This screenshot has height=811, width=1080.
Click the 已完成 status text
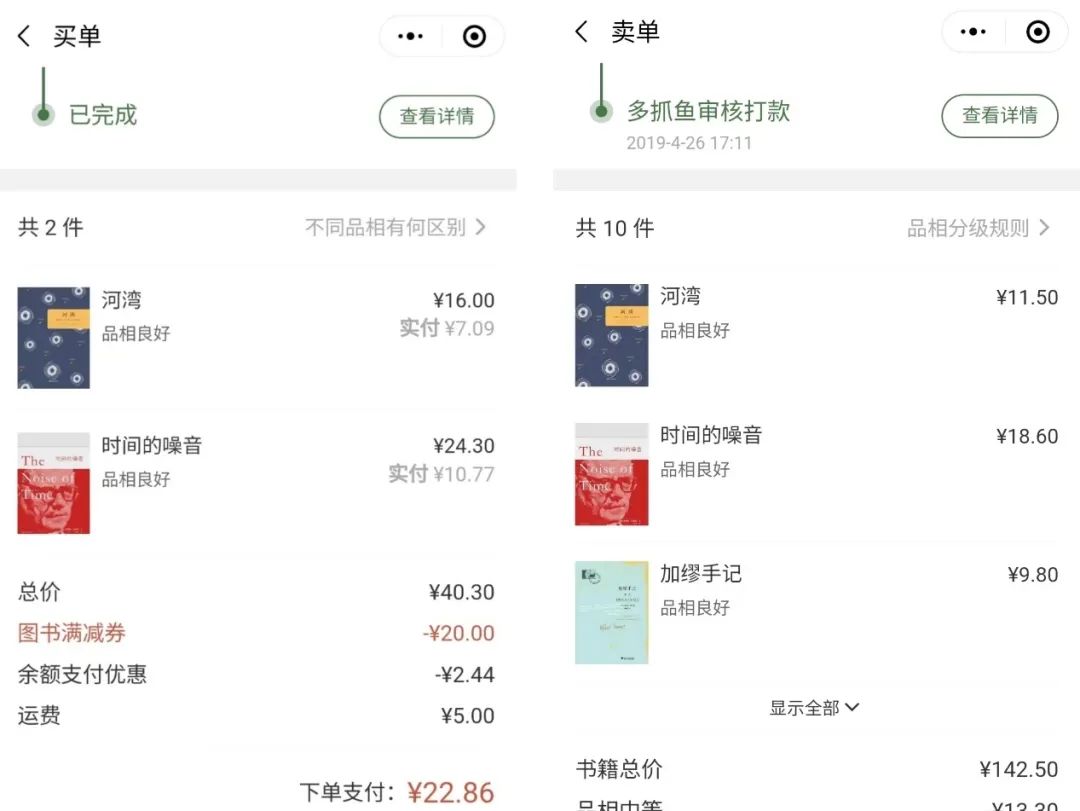point(103,113)
